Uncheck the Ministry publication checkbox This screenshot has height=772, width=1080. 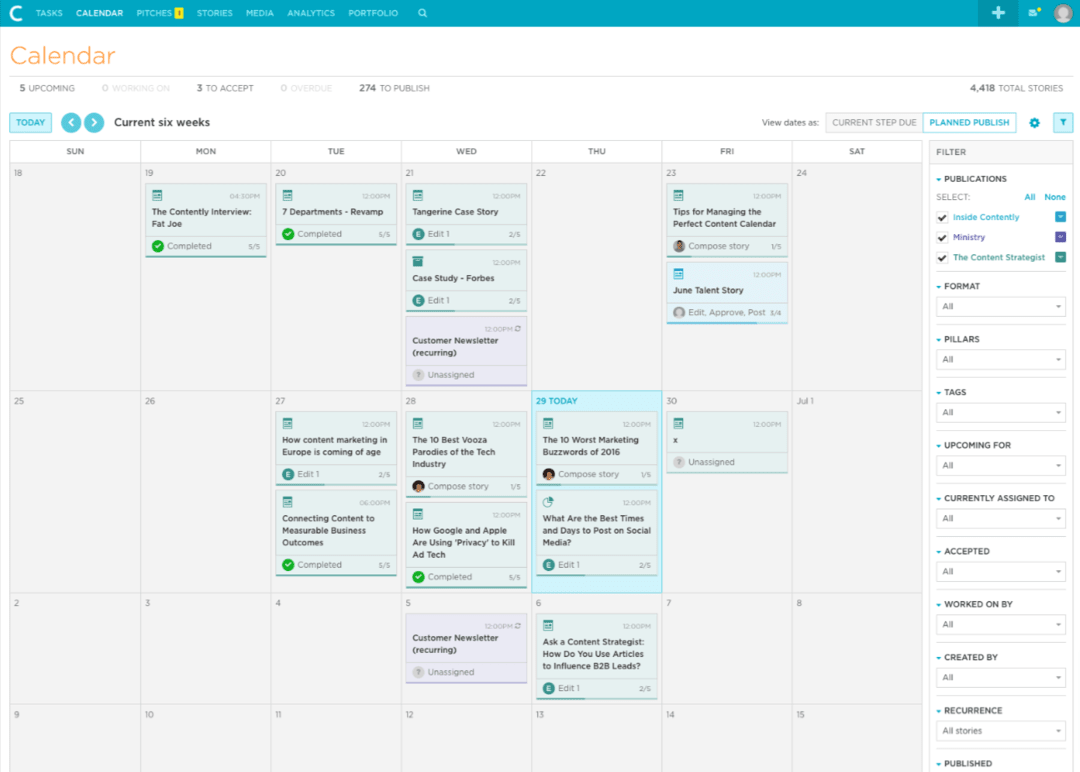click(x=942, y=237)
